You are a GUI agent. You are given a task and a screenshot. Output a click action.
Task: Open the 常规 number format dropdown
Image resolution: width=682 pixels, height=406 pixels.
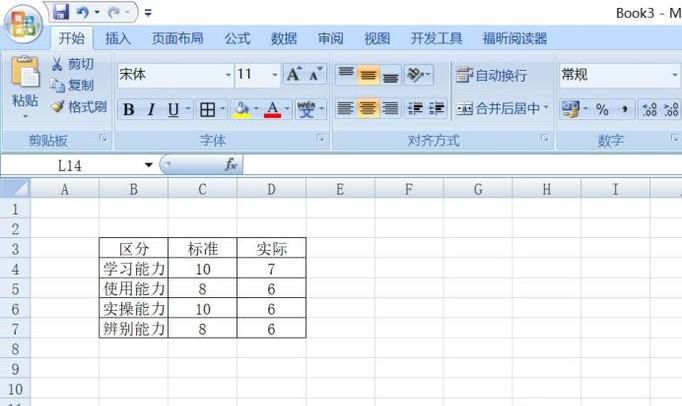tap(675, 75)
